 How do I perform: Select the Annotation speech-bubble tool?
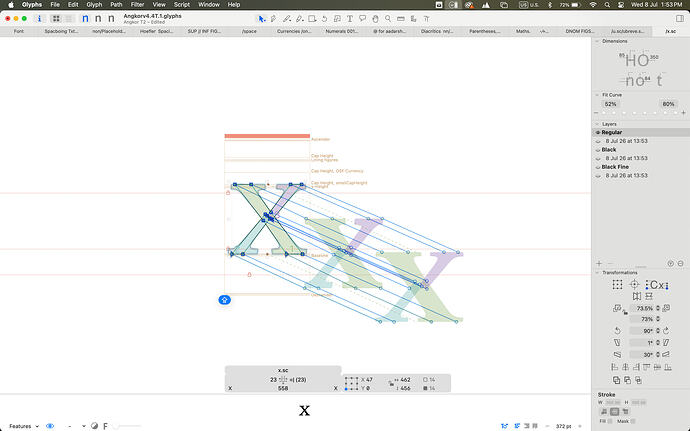pos(363,19)
